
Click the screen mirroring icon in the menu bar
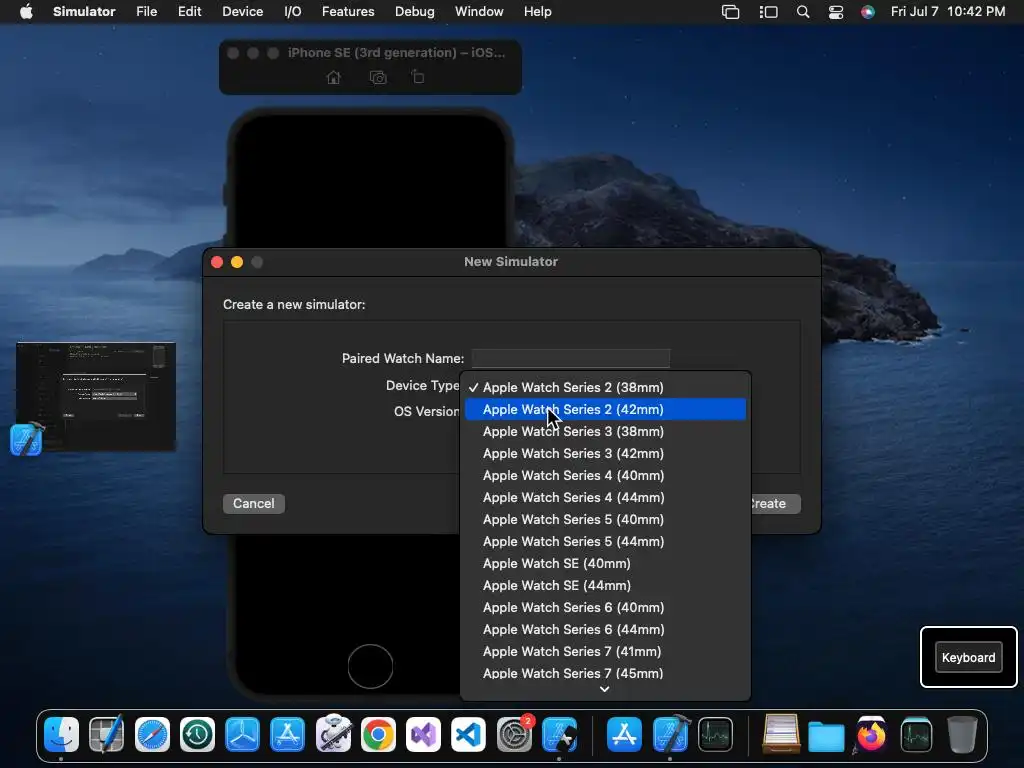pos(730,12)
